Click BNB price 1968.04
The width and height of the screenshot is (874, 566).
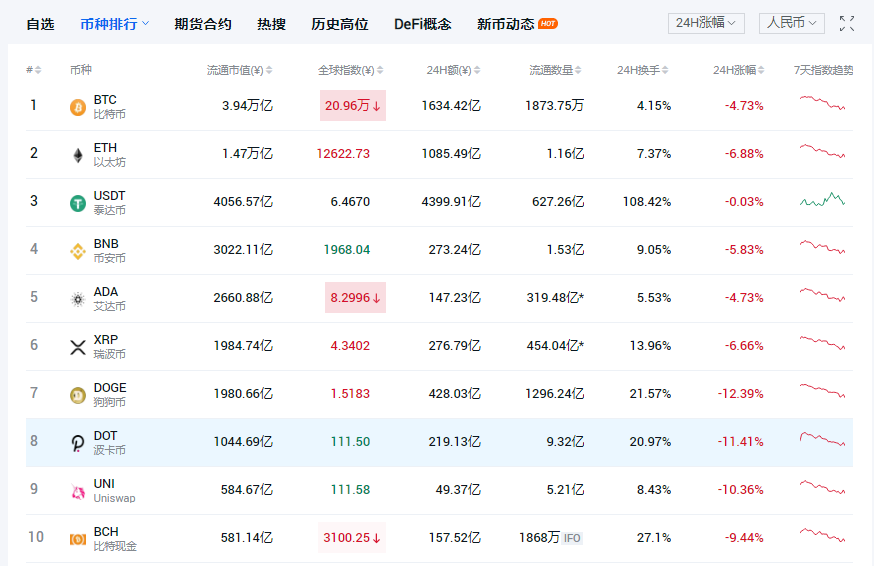(347, 250)
